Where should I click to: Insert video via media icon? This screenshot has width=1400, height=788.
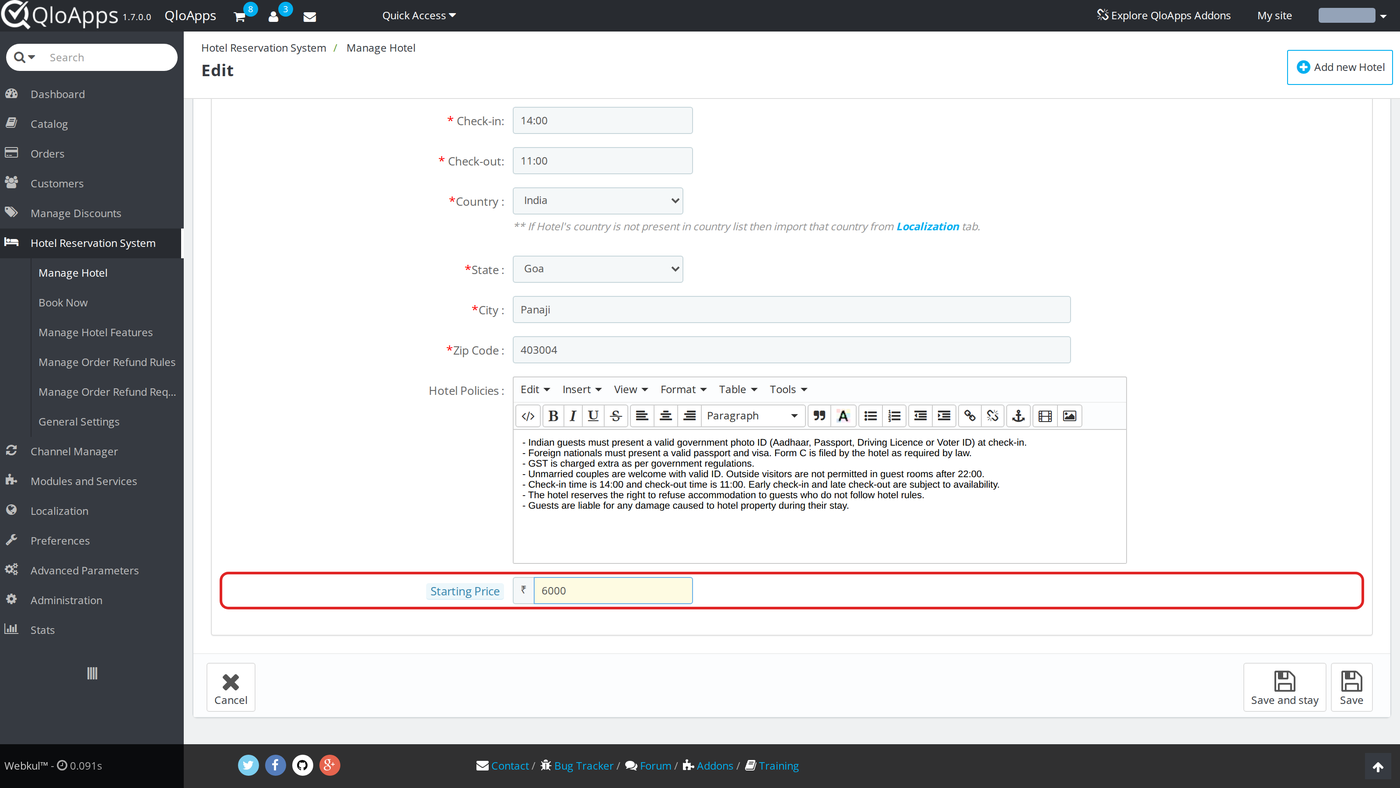(1045, 416)
